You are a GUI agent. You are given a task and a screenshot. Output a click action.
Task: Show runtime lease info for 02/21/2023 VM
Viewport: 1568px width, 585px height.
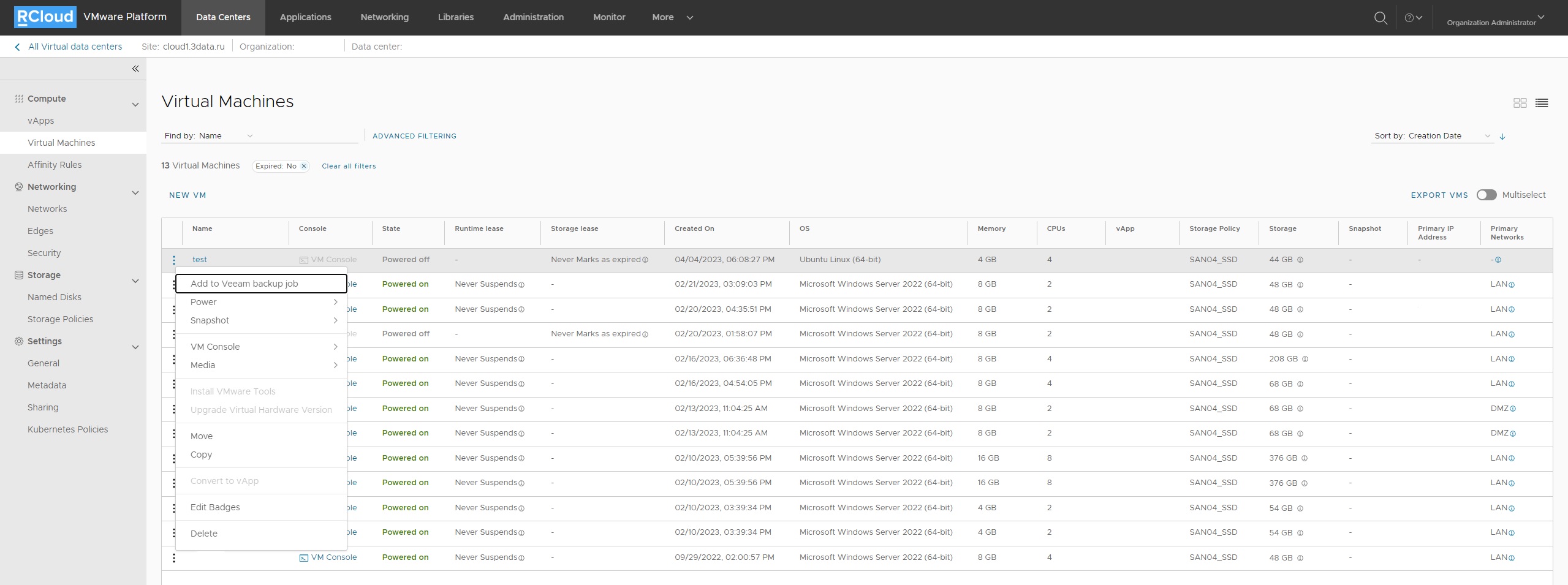(521, 285)
